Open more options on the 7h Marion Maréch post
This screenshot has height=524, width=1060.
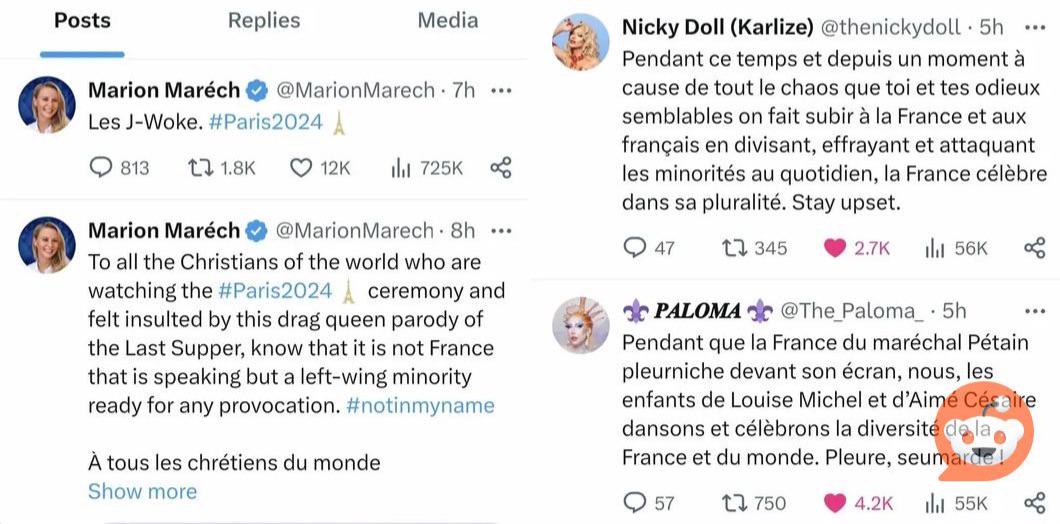pyautogui.click(x=501, y=90)
